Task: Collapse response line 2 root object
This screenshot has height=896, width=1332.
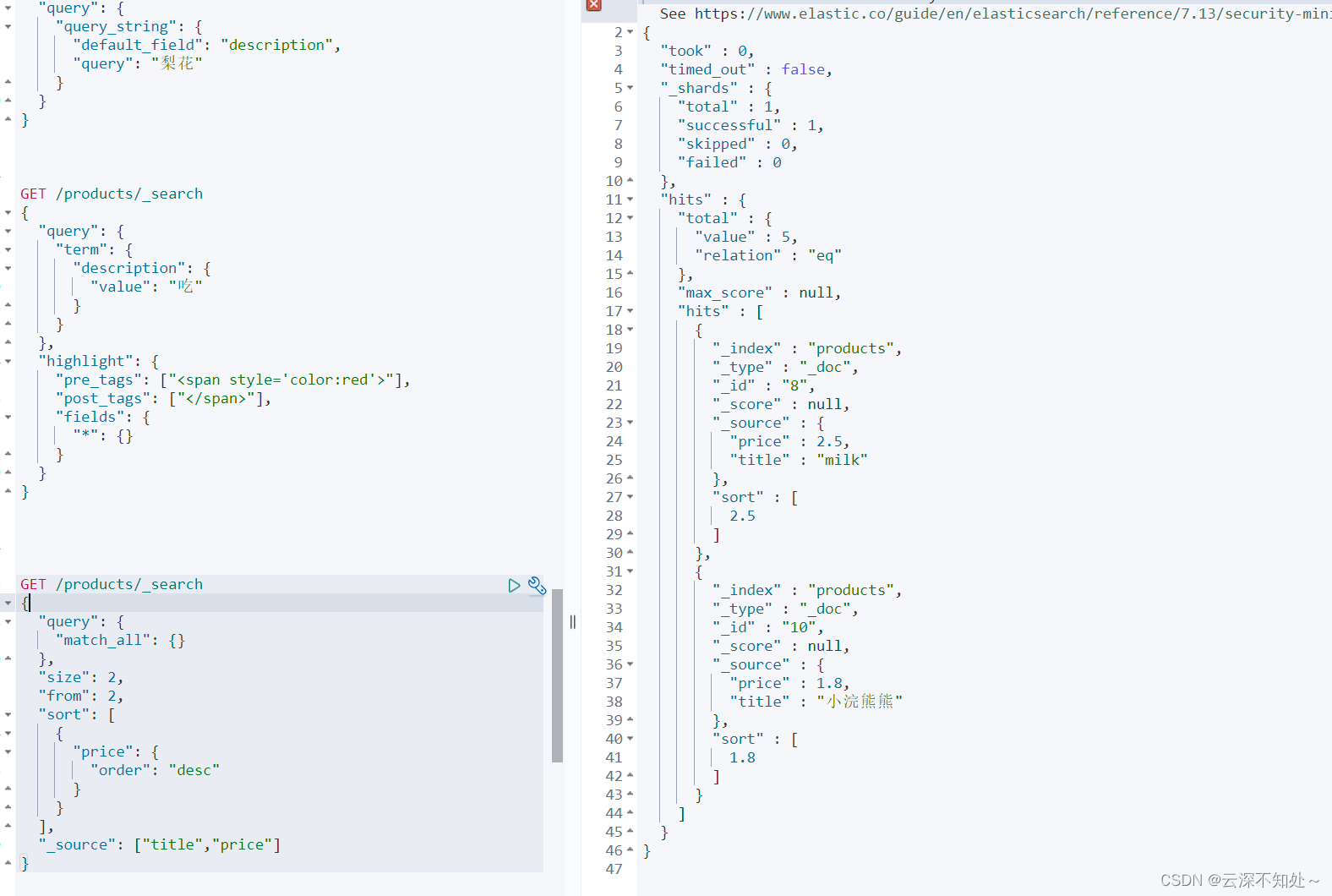Action: 630,32
